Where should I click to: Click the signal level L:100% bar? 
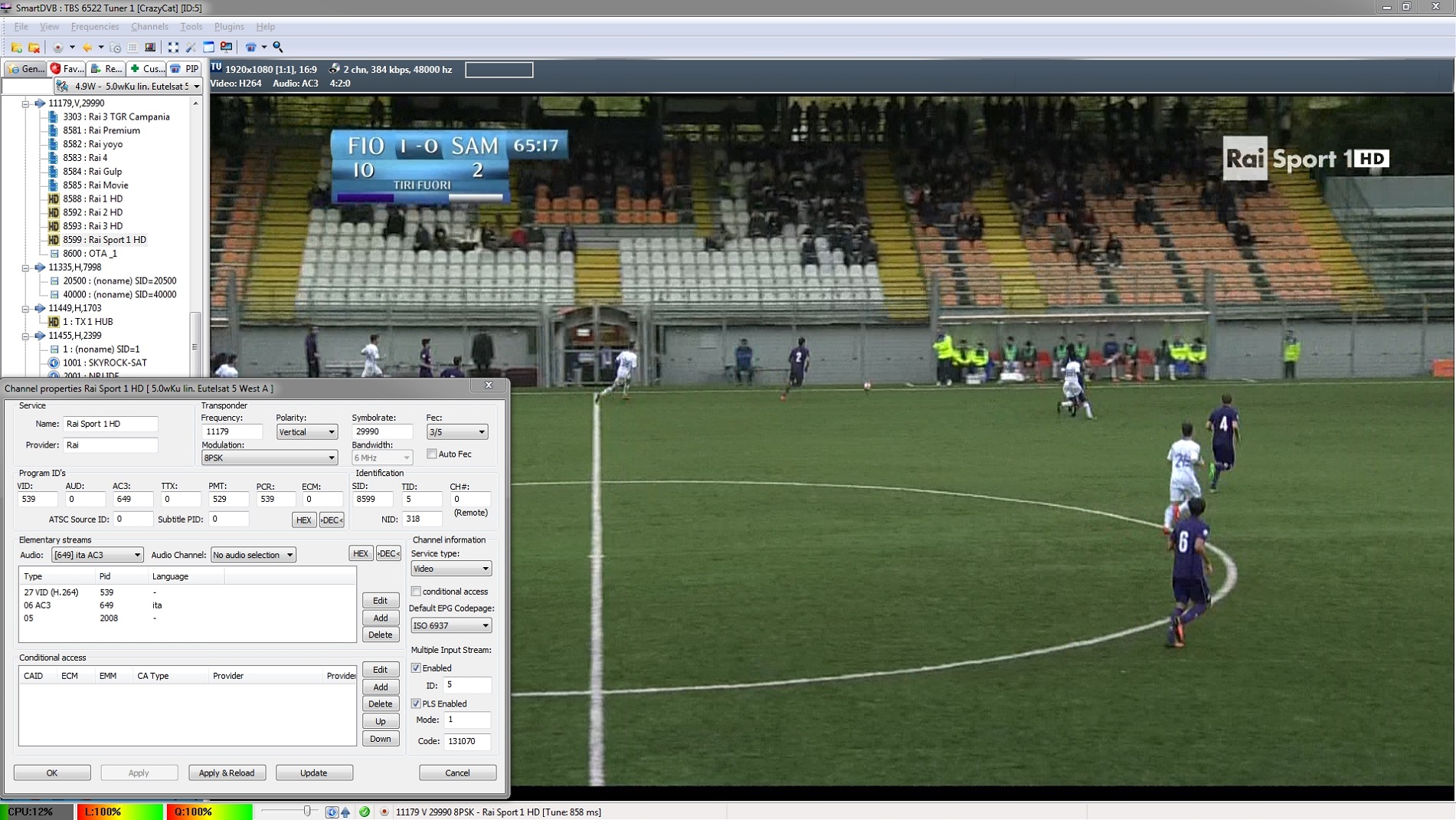point(119,812)
